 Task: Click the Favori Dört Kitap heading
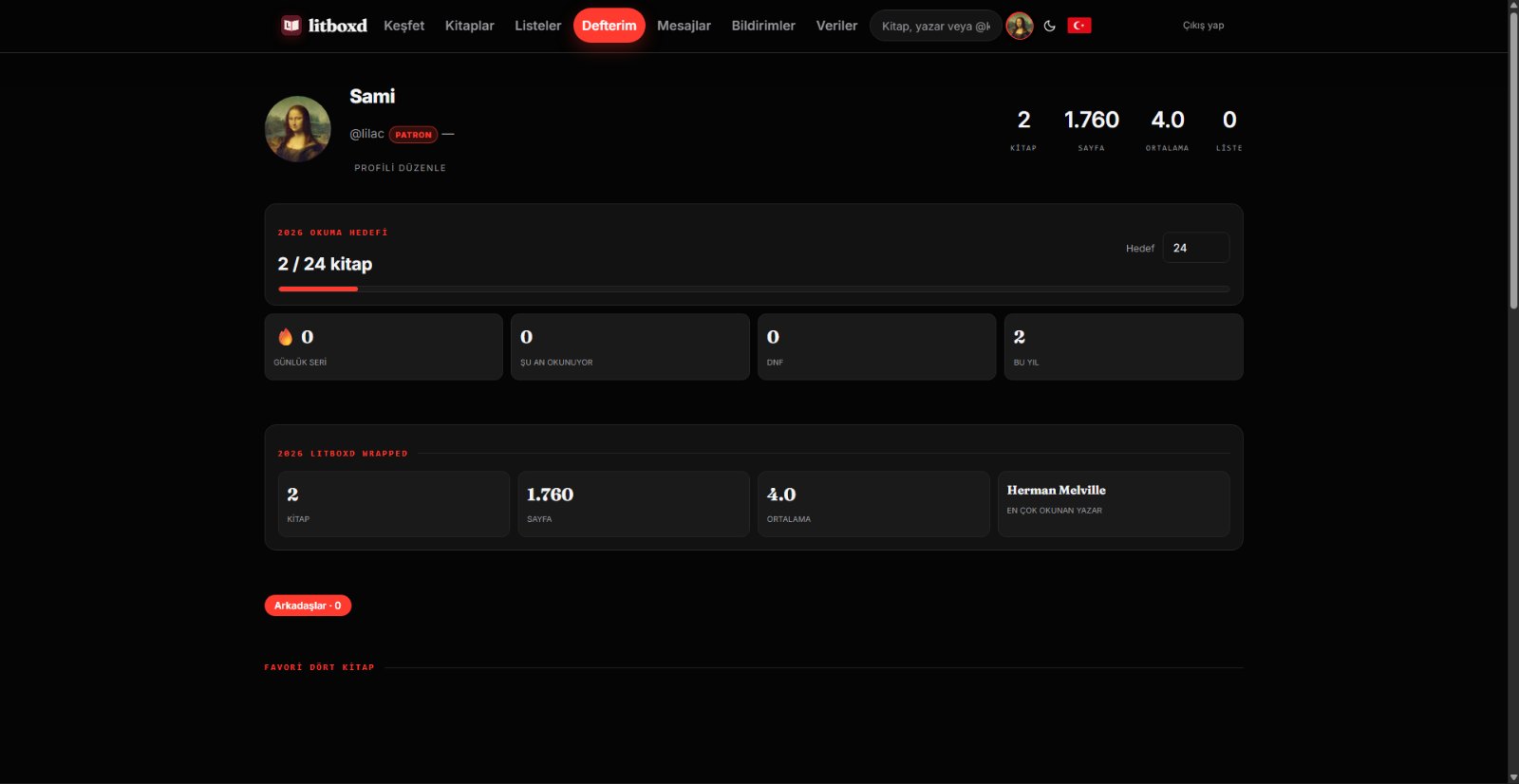[319, 667]
